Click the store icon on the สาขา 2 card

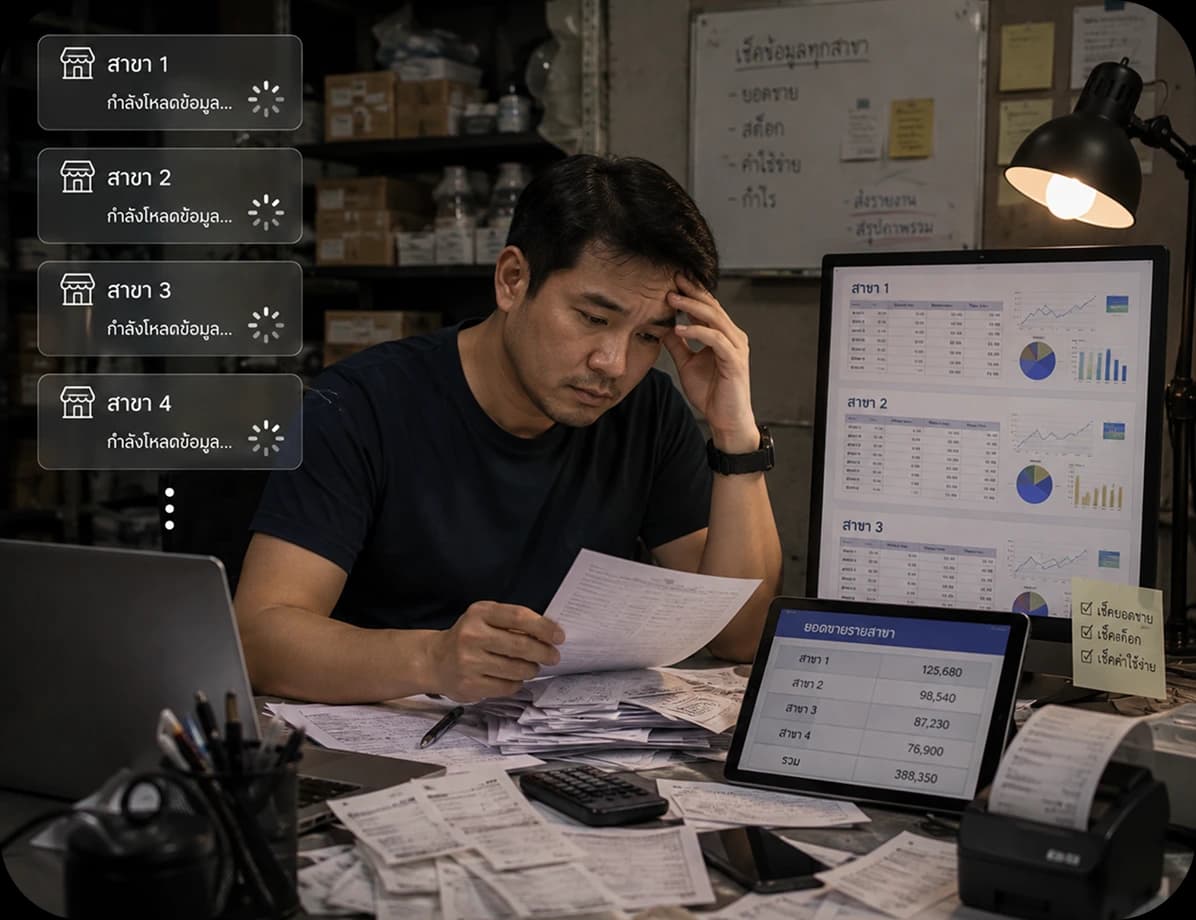tap(78, 176)
